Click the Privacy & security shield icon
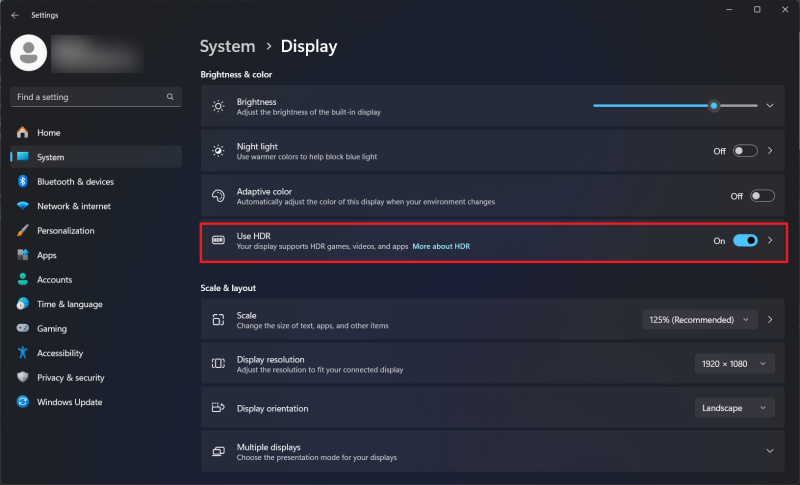Screen dimensions: 800x485 (x=22, y=378)
